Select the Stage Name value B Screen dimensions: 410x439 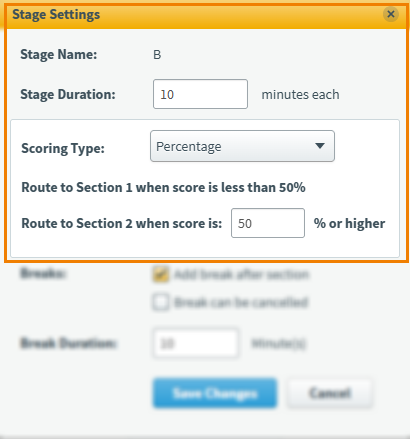[x=157, y=55]
